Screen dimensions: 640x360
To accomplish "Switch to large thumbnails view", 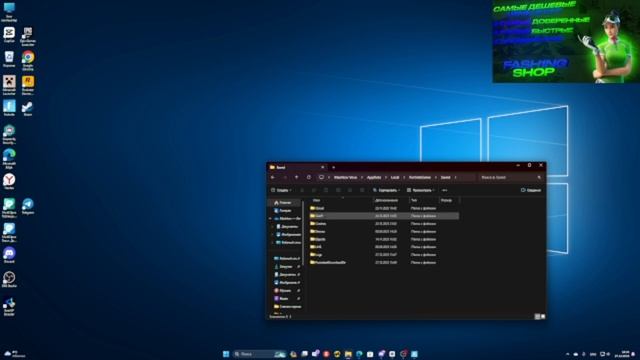I will click(x=543, y=316).
